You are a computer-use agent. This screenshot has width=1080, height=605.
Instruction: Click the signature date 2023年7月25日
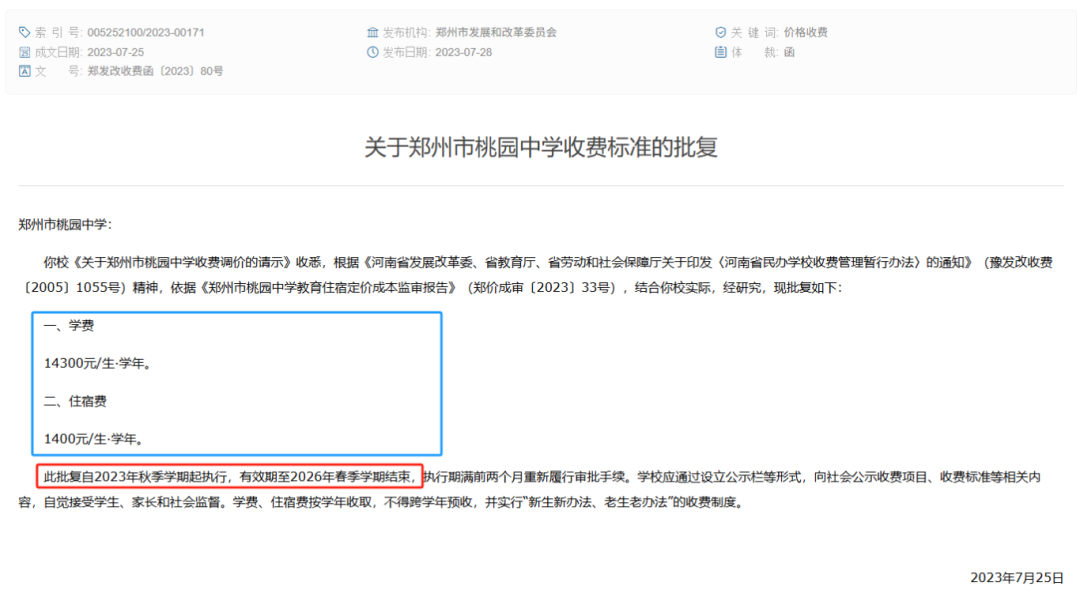click(x=1016, y=578)
